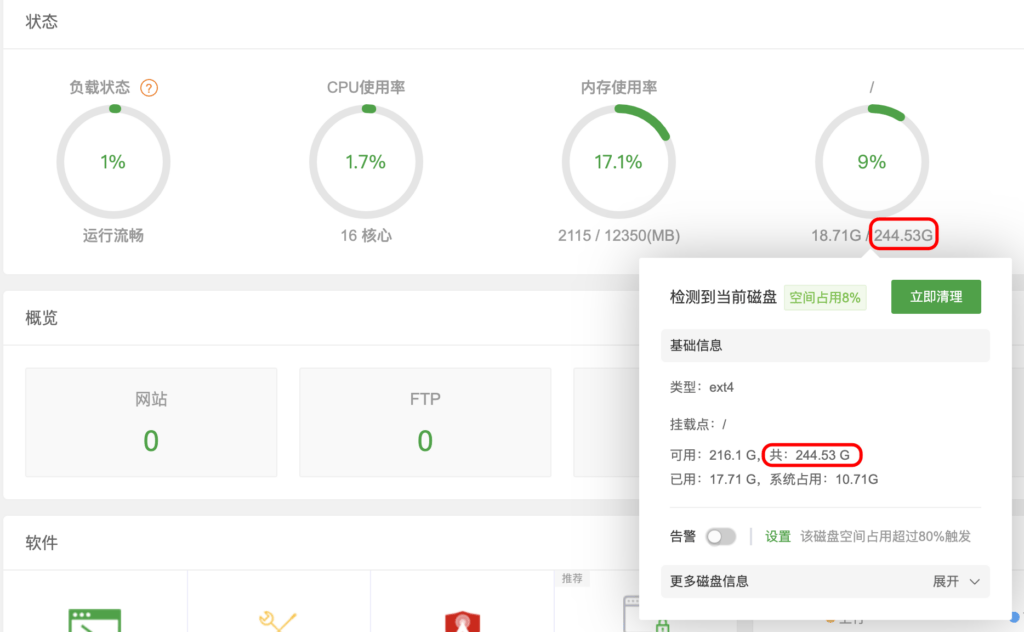Viewport: 1024px width, 632px height.
Task: Click the 2115 / 12350(MB) memory text
Action: pyautogui.click(x=618, y=236)
